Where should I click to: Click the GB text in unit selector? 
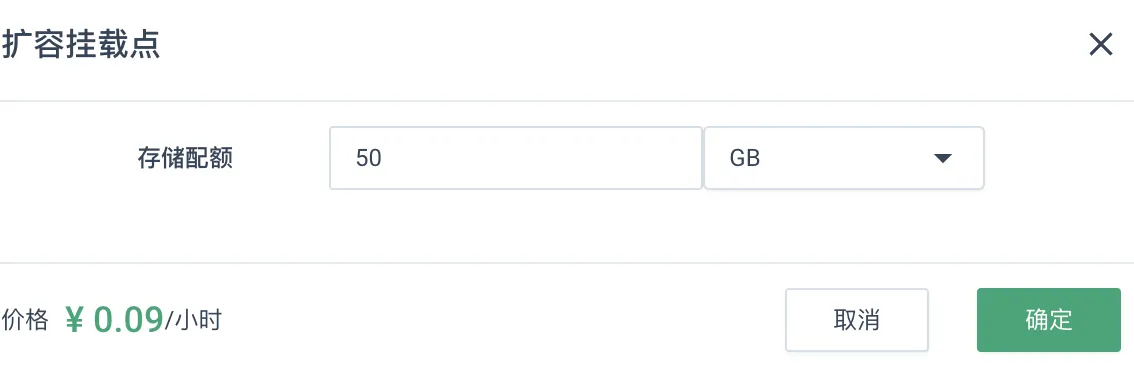(x=745, y=158)
